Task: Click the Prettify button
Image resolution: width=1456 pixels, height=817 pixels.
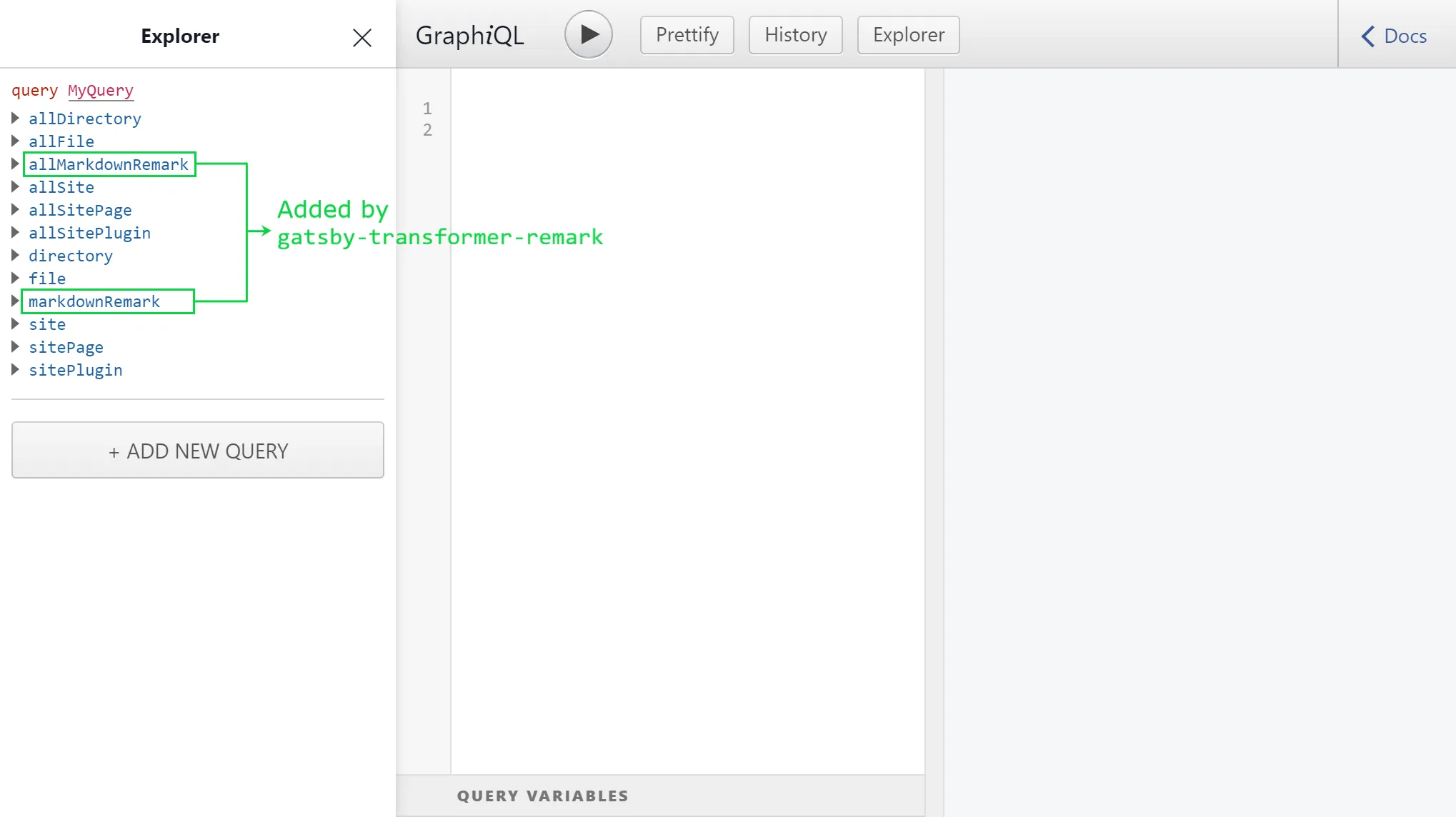Action: (687, 35)
